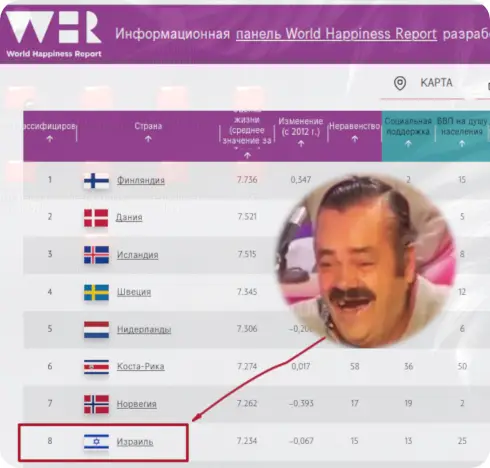
Task: Select GDP value 50 for Коста-Рика
Action: [462, 366]
